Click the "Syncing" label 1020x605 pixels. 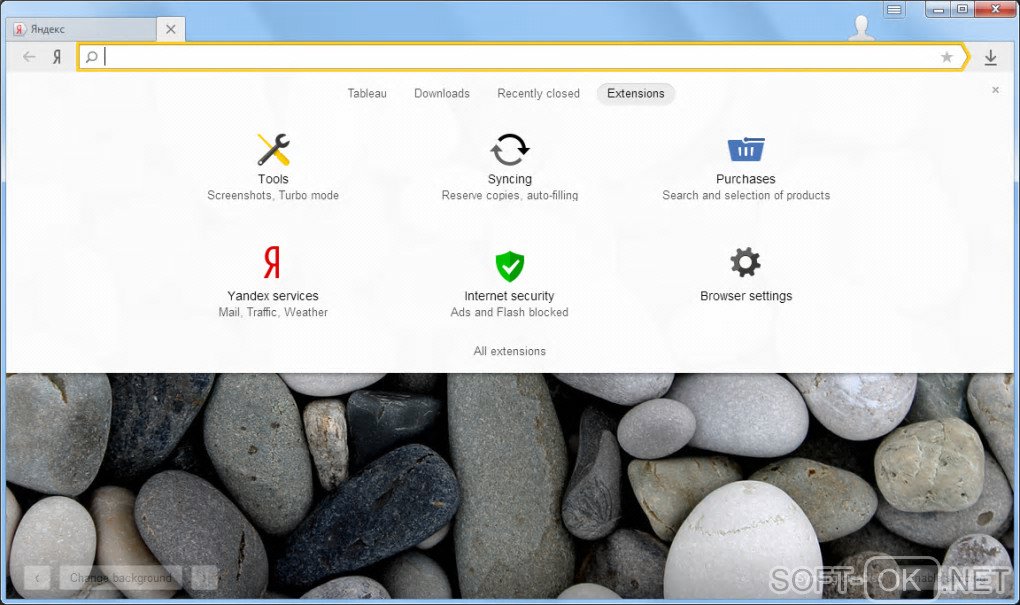tap(509, 179)
